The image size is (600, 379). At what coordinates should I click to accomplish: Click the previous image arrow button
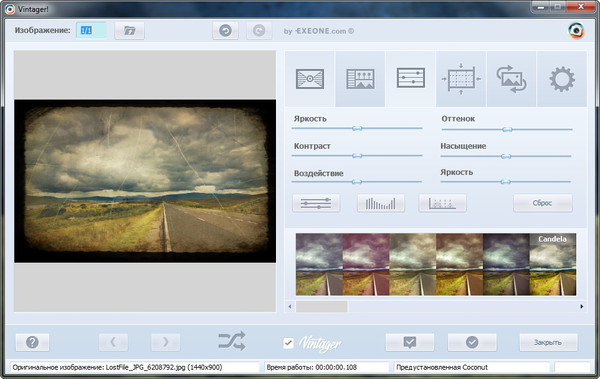pyautogui.click(x=113, y=342)
